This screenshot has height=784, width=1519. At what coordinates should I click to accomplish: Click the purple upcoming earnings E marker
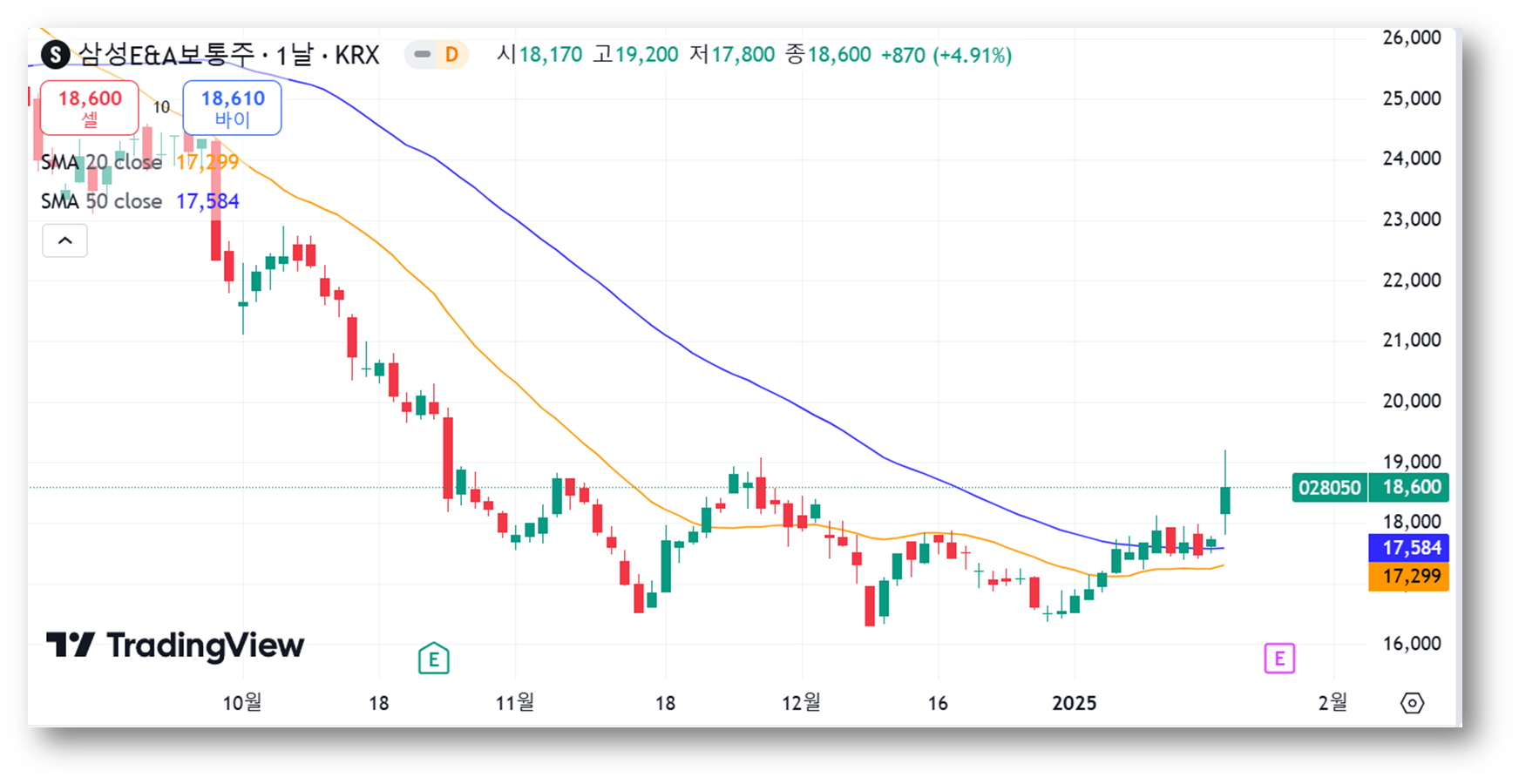click(x=1279, y=659)
